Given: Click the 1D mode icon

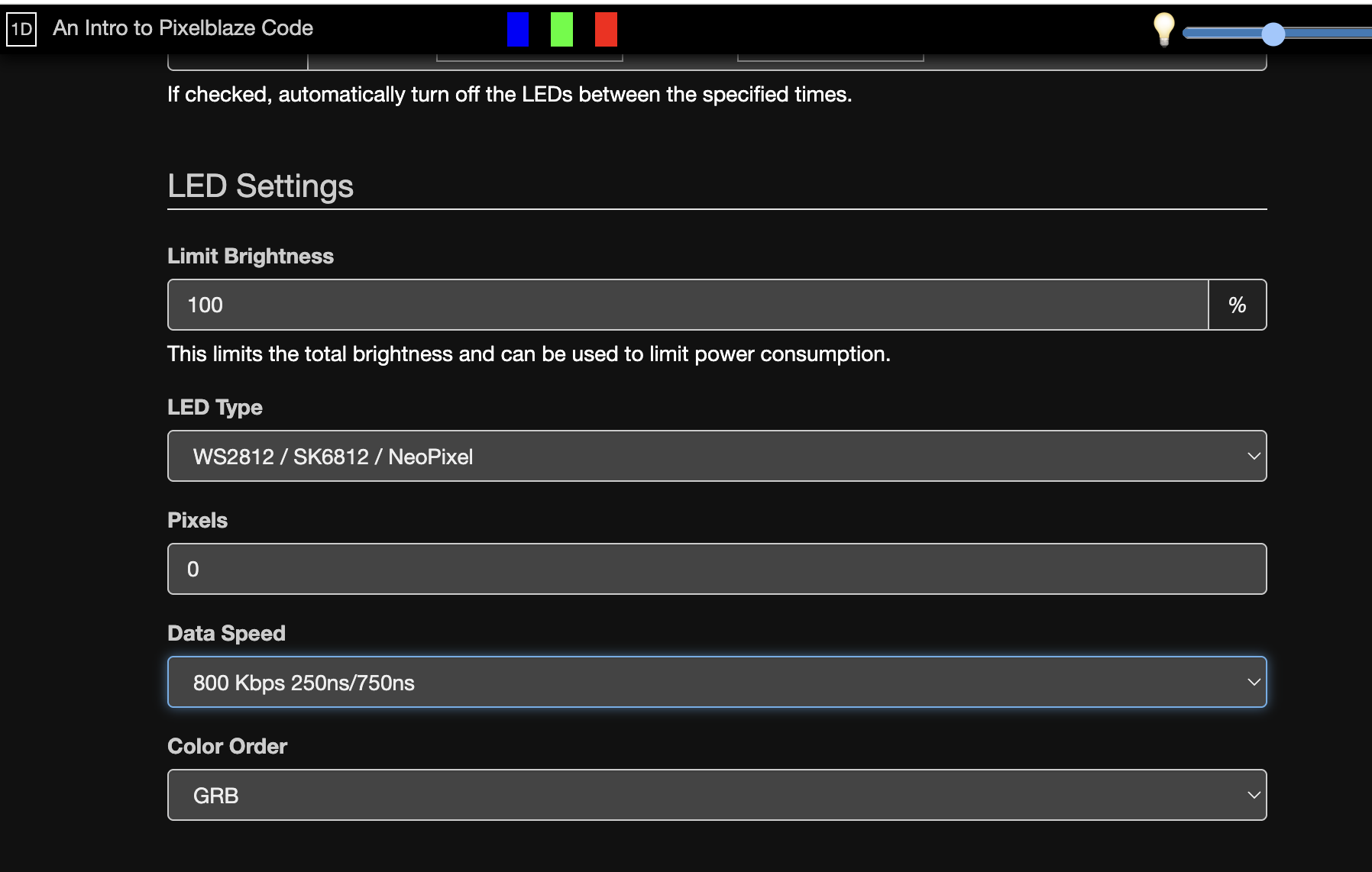Looking at the screenshot, I should (21, 30).
